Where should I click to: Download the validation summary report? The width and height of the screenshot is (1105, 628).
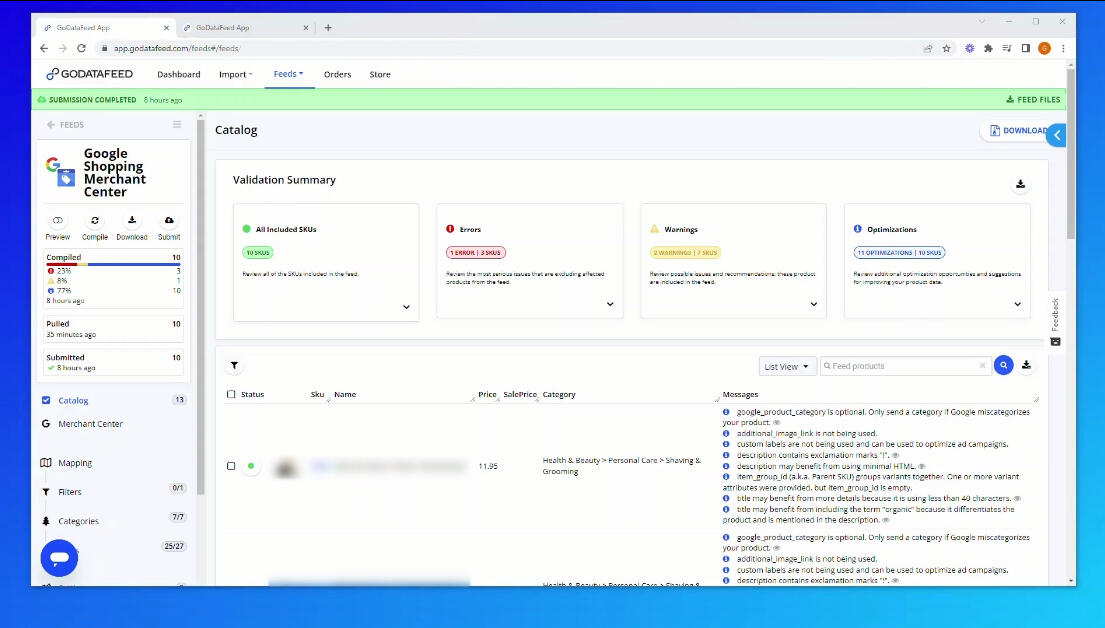point(1020,184)
